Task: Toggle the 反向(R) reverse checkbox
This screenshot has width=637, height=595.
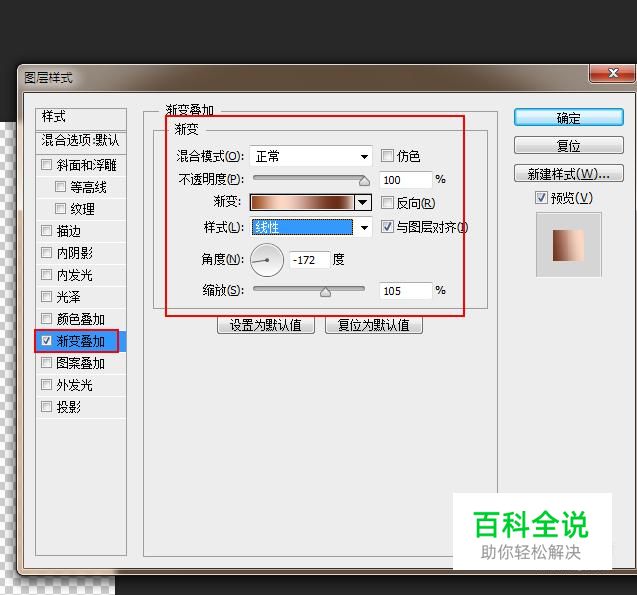Action: [387, 202]
